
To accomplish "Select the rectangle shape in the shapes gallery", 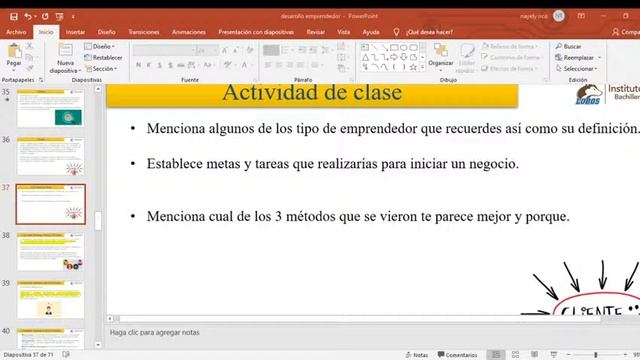I will (x=394, y=48).
